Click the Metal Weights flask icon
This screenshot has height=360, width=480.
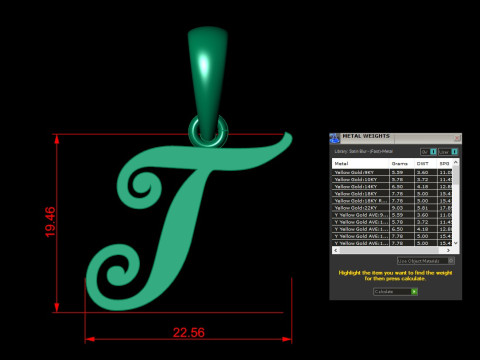(x=334, y=138)
